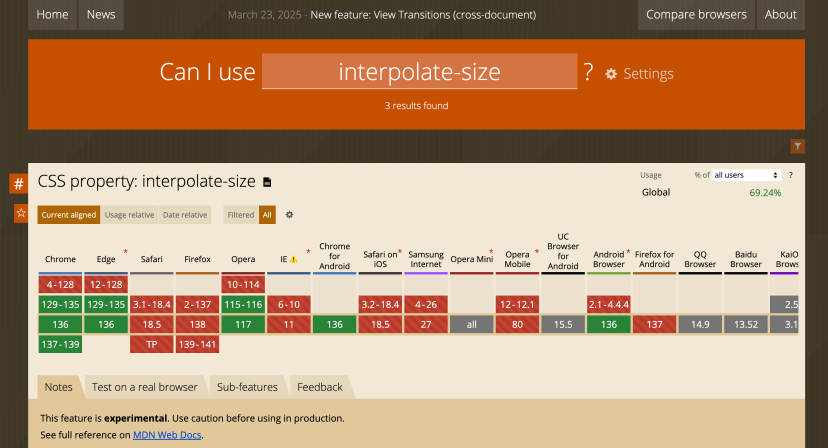Select Chrome 137-139 cell
This screenshot has height=448, width=828.
[60, 344]
